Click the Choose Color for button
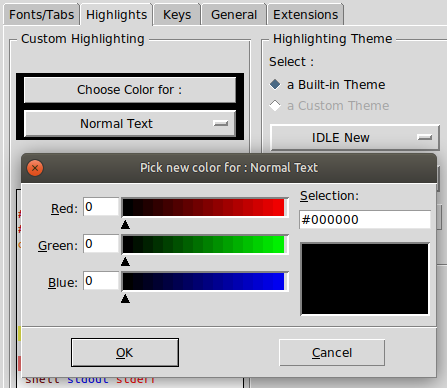This screenshot has height=388, width=447. pos(130,90)
